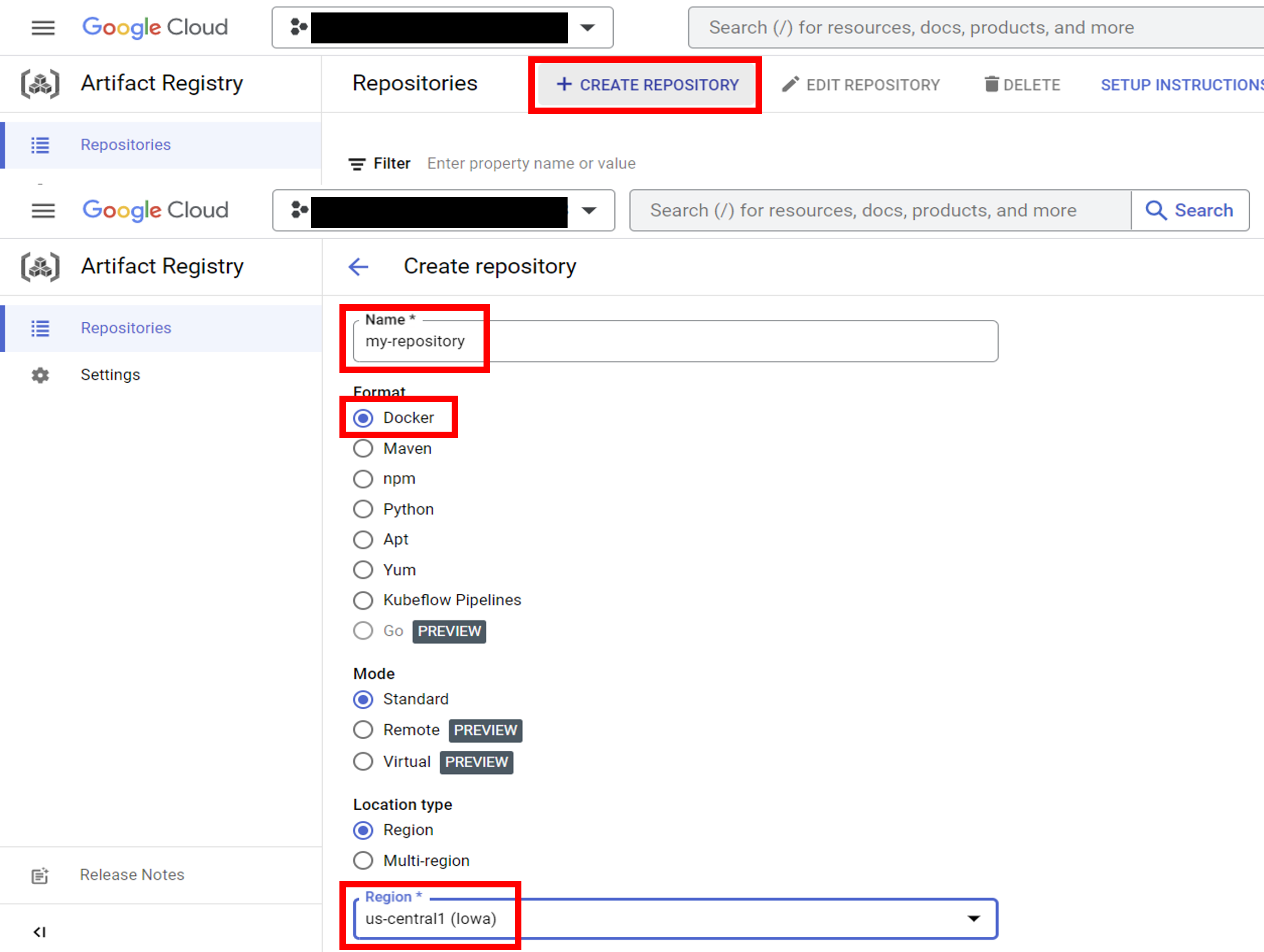
Task: Focus the lower search resources field
Action: (x=880, y=210)
